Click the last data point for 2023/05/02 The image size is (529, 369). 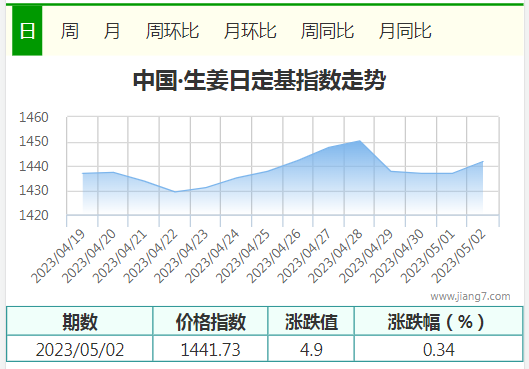483,162
